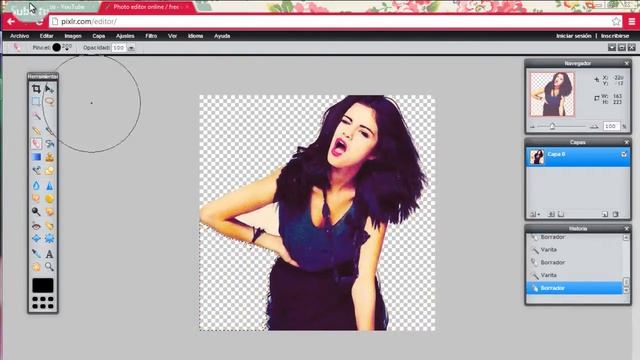
Task: Select the Crop tool
Action: click(x=36, y=89)
